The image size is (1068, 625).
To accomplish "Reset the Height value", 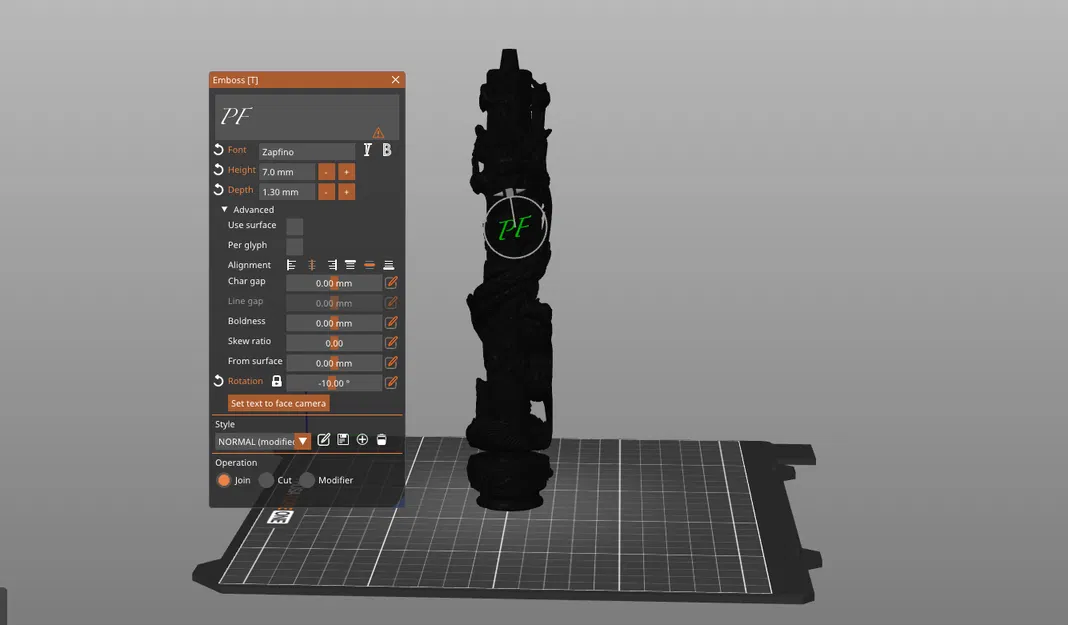I will click(218, 170).
